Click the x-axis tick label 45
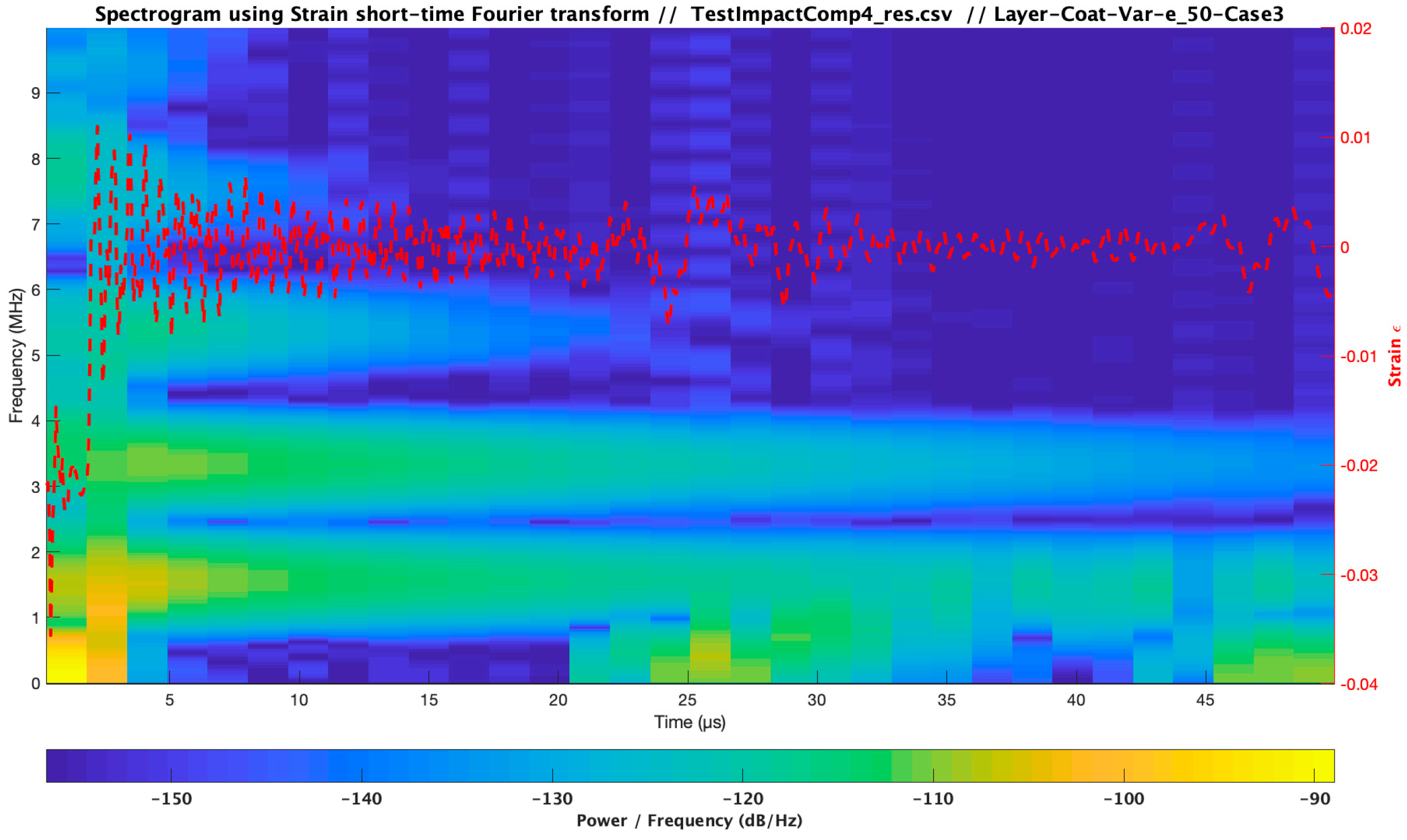1407x840 pixels. [1205, 700]
